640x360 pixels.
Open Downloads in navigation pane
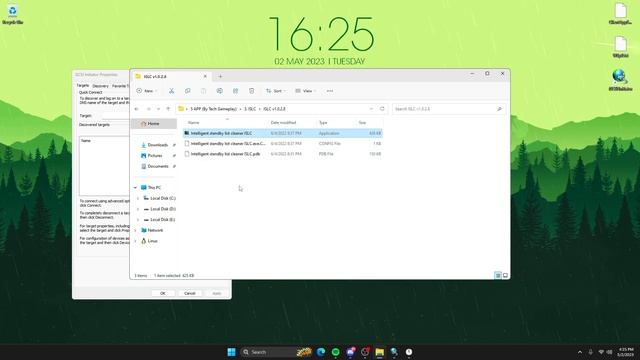(x=158, y=145)
